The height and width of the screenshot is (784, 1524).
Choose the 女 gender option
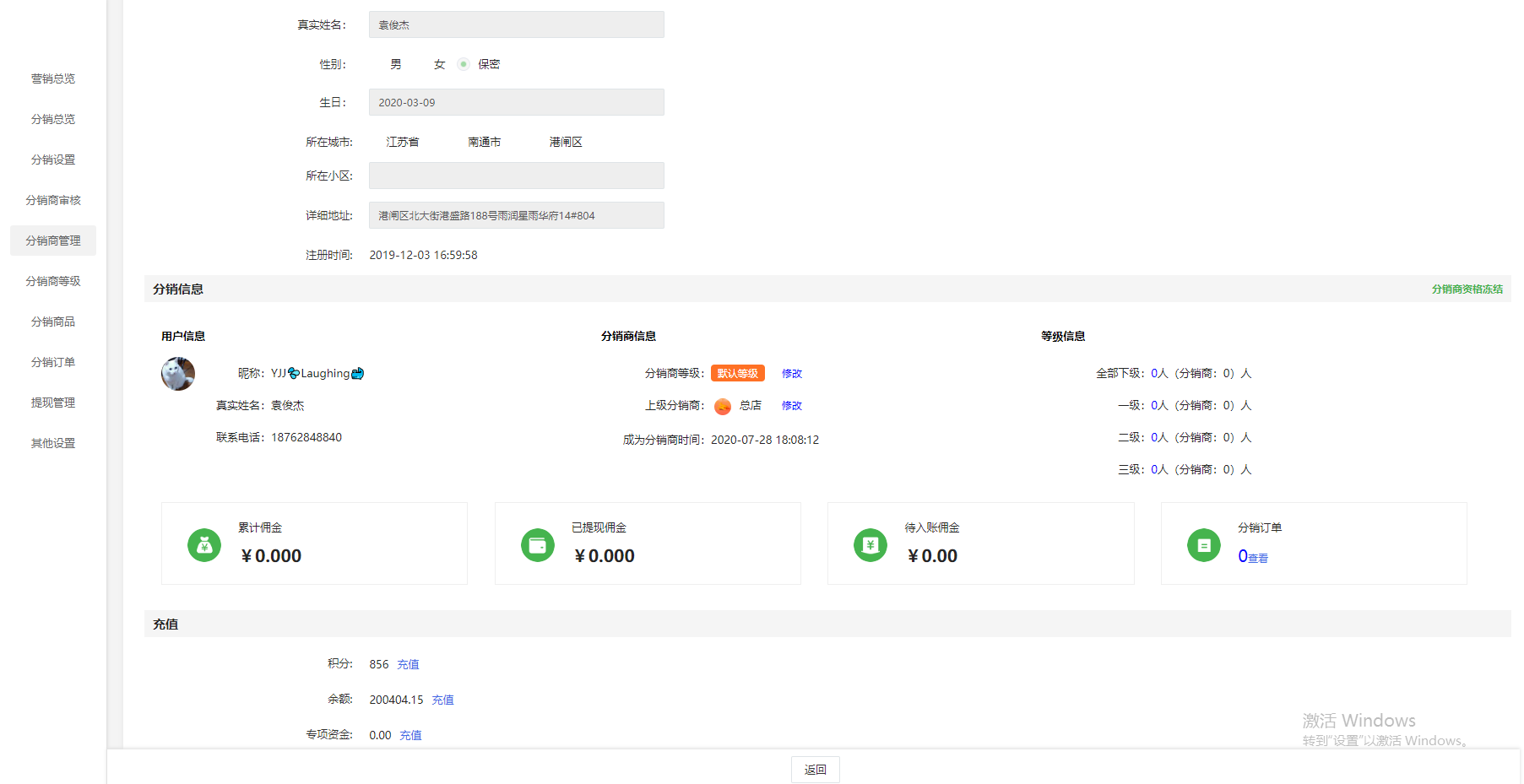coord(439,64)
